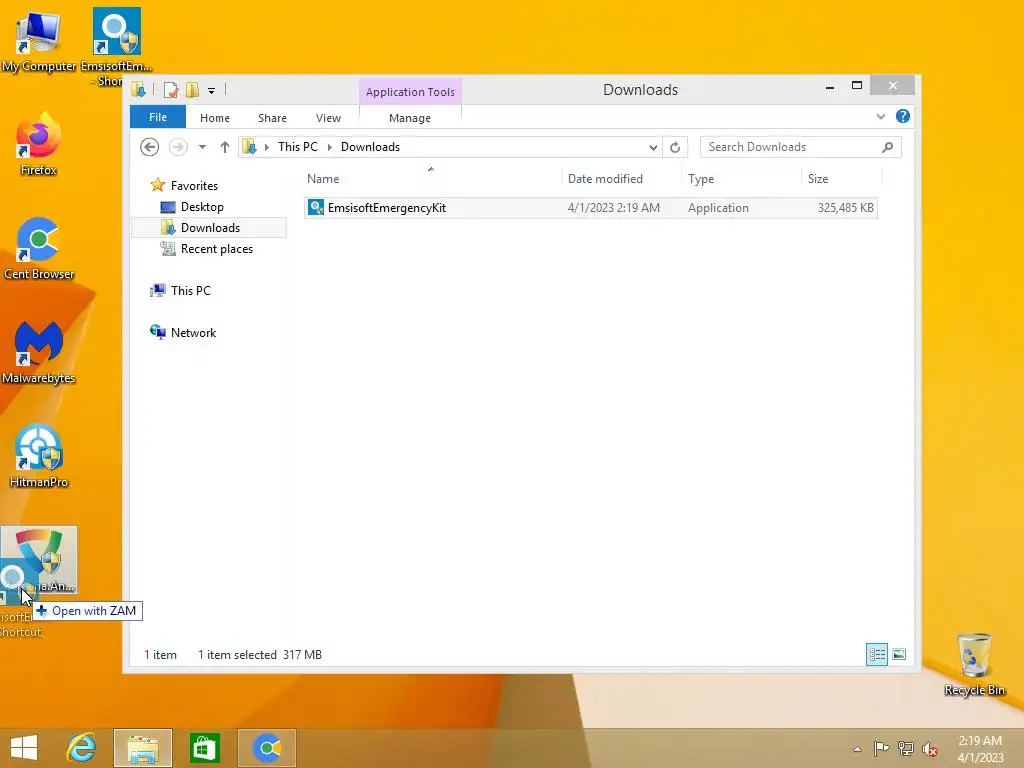The image size is (1024, 768).
Task: Click the 4/1/2023 2:19 AM date cell
Action: click(613, 208)
